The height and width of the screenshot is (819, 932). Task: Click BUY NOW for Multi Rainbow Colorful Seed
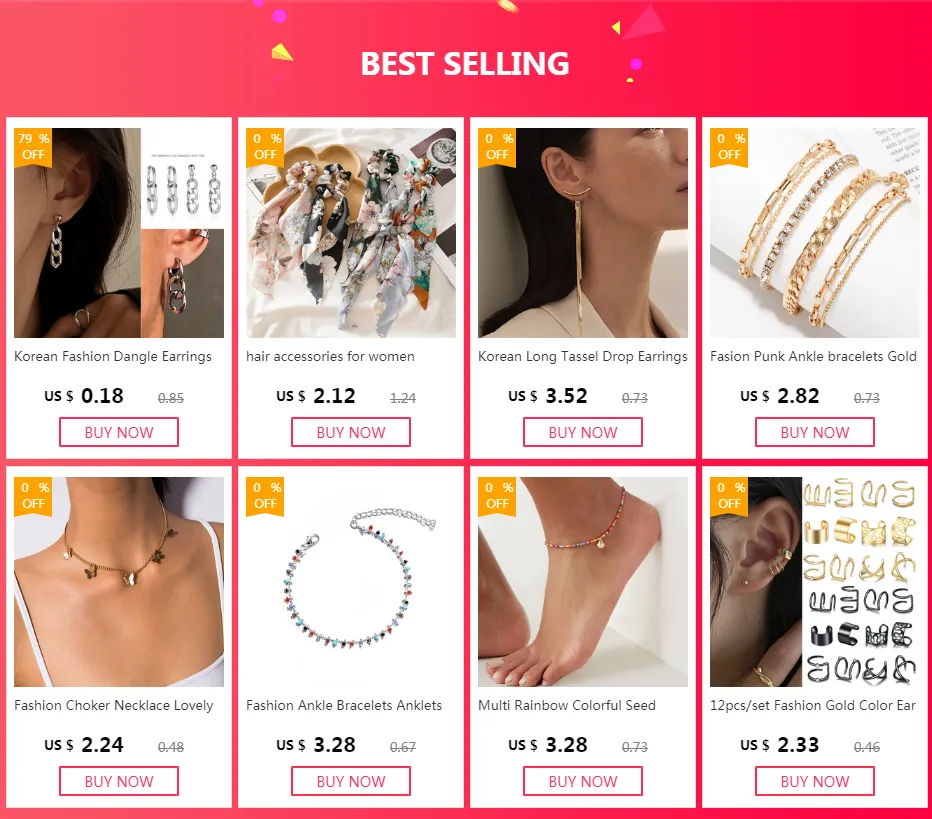[x=582, y=781]
